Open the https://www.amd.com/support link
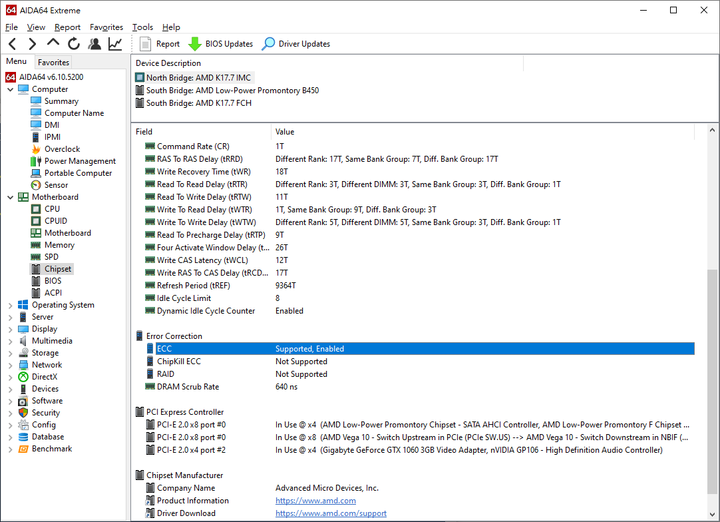720x522 pixels. pyautogui.click(x=331, y=514)
